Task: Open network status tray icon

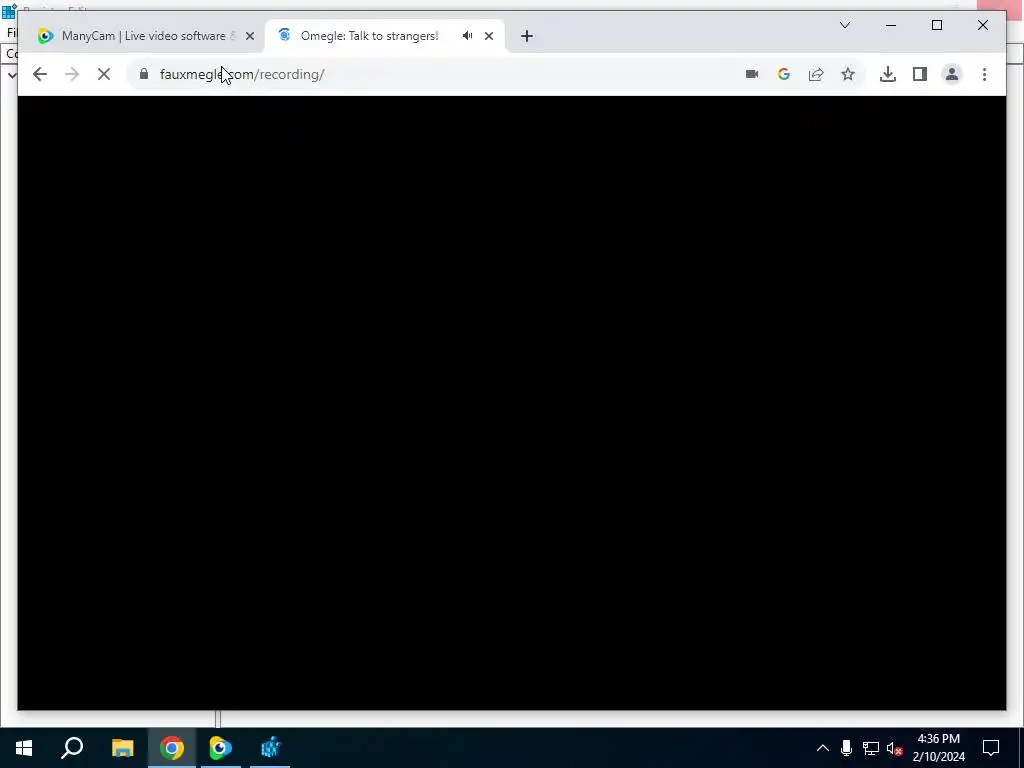Action: click(x=871, y=748)
